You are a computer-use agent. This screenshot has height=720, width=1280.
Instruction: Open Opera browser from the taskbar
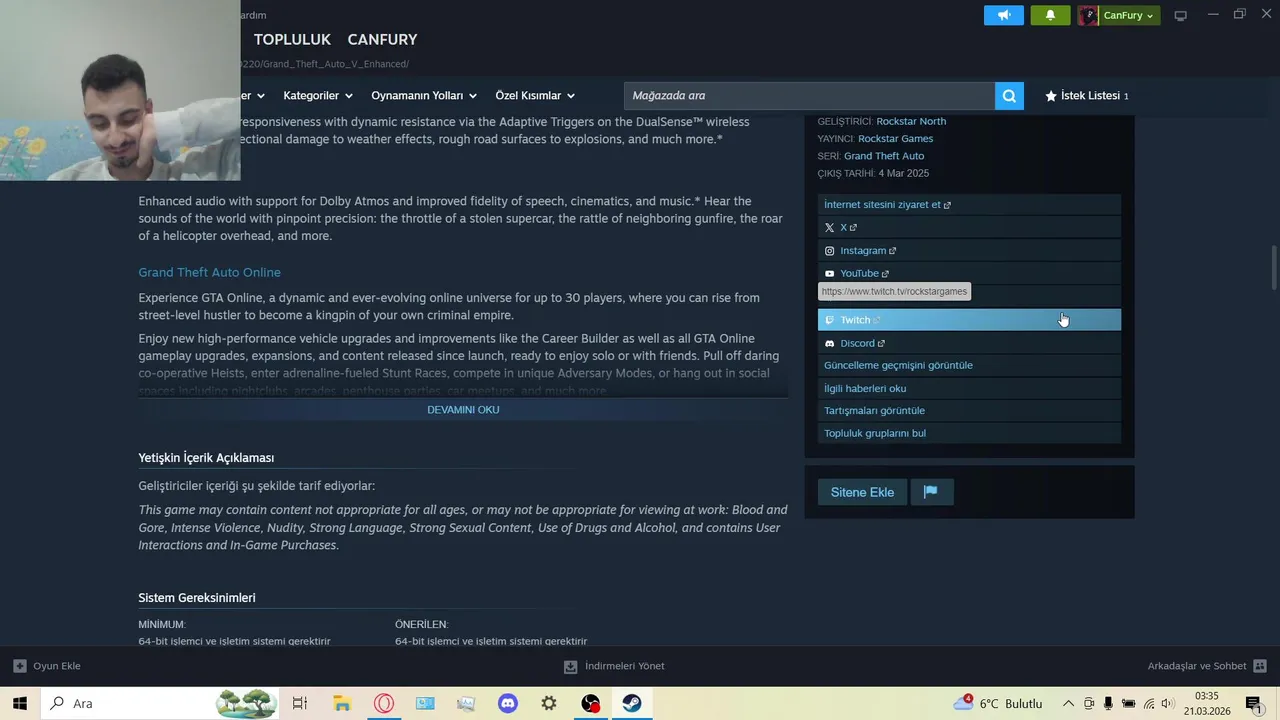[384, 703]
